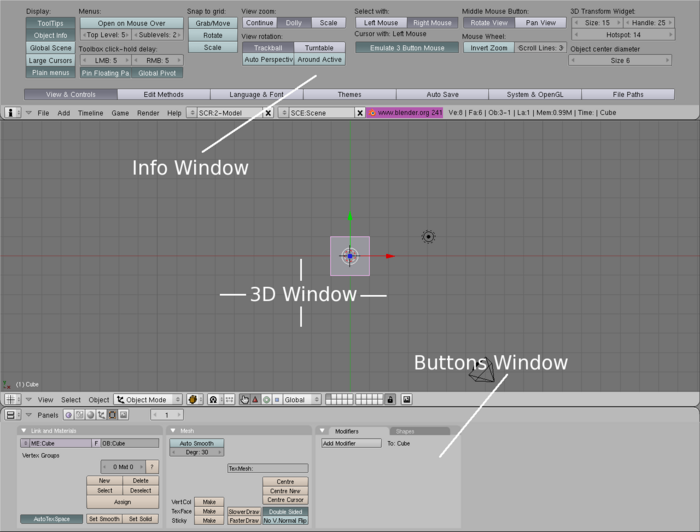Adjust the Size 6 object center slider
Image resolution: width=700 pixels, height=532 pixels.
pos(620,60)
